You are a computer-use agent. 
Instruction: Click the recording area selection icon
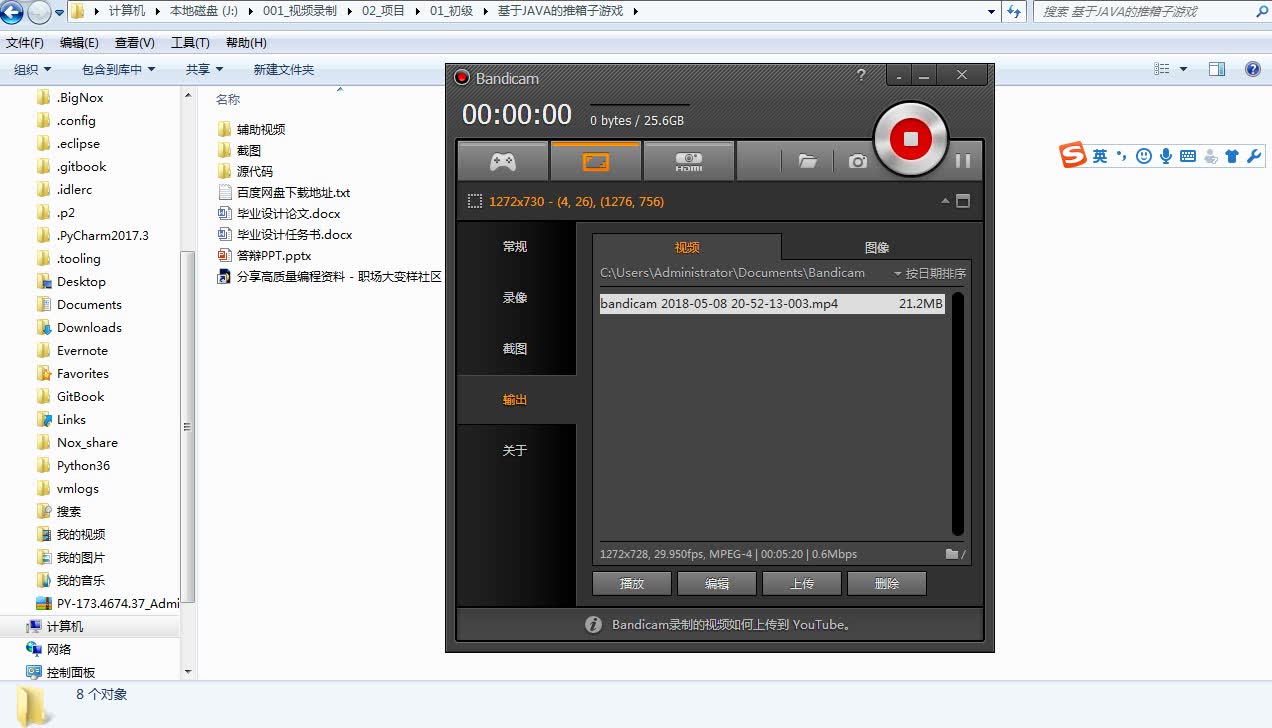pos(475,201)
